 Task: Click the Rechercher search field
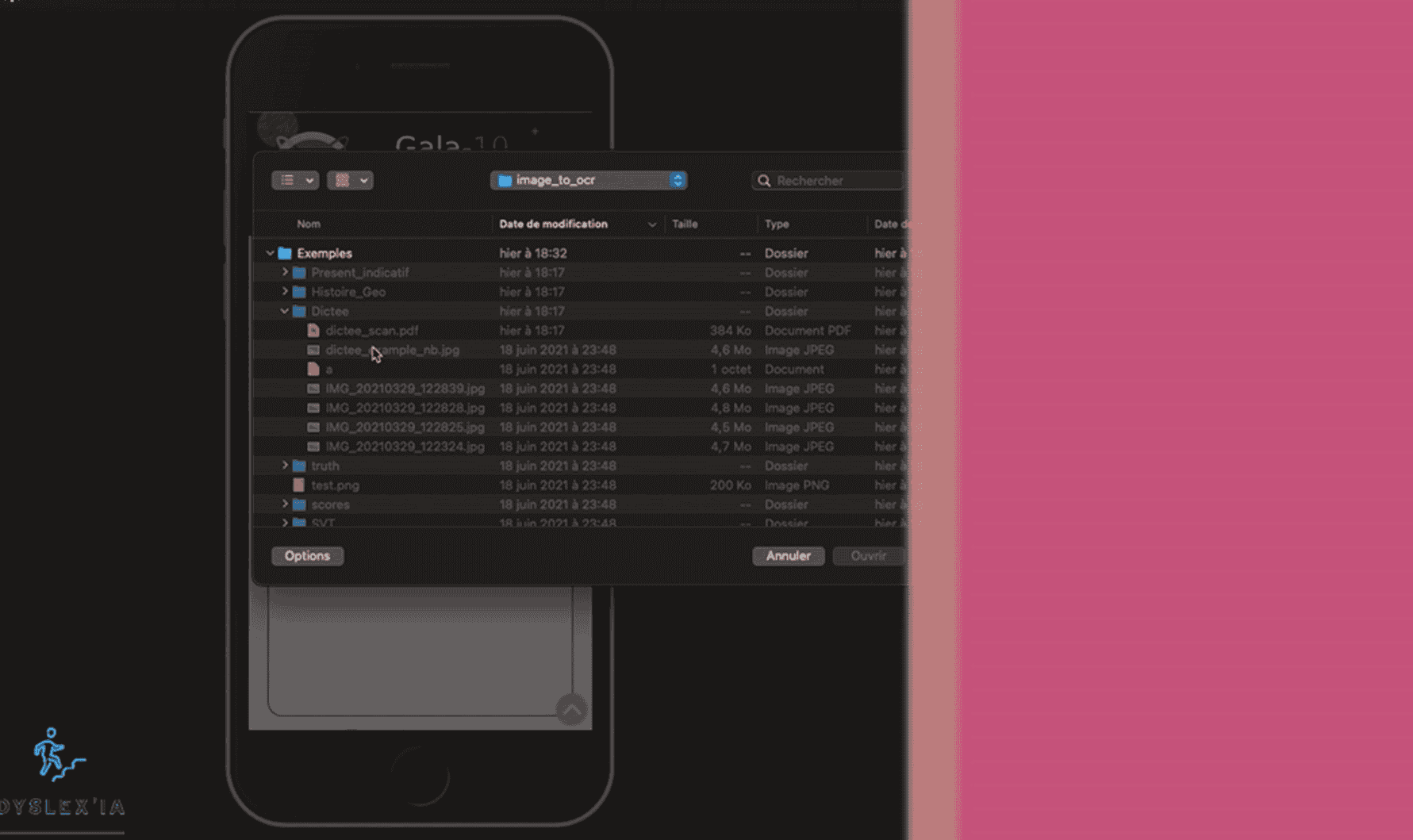coord(833,181)
